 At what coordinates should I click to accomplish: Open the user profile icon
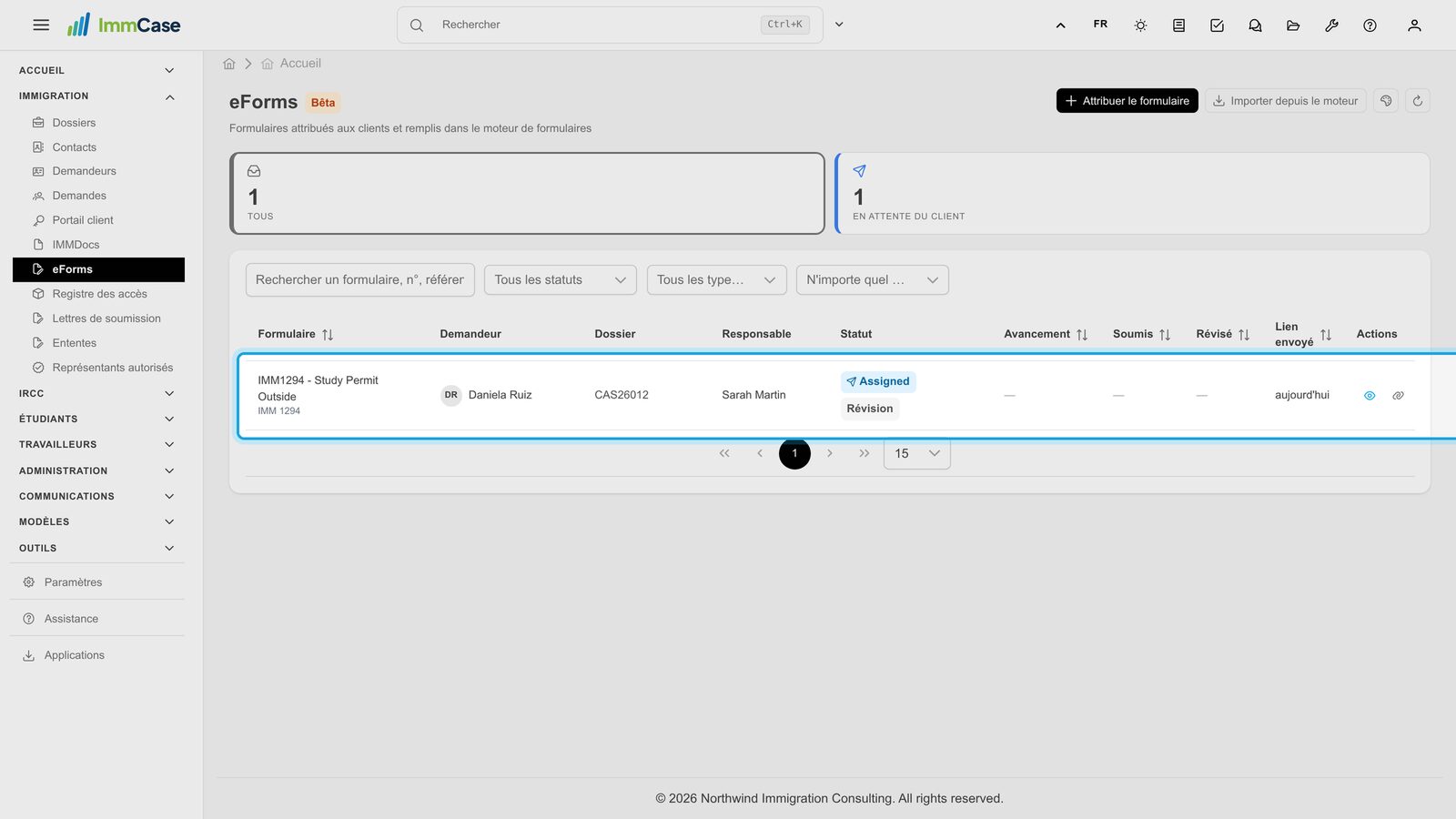click(1414, 25)
